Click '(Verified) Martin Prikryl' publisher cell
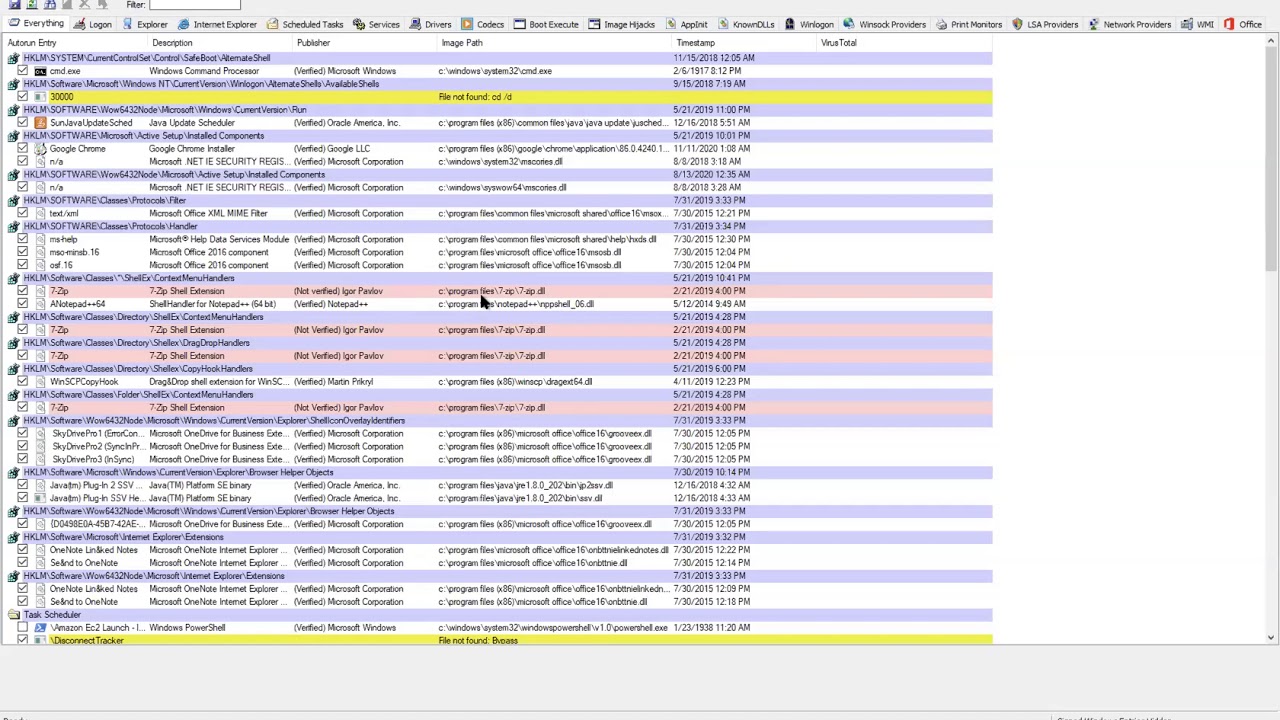This screenshot has height=720, width=1280. (x=334, y=382)
